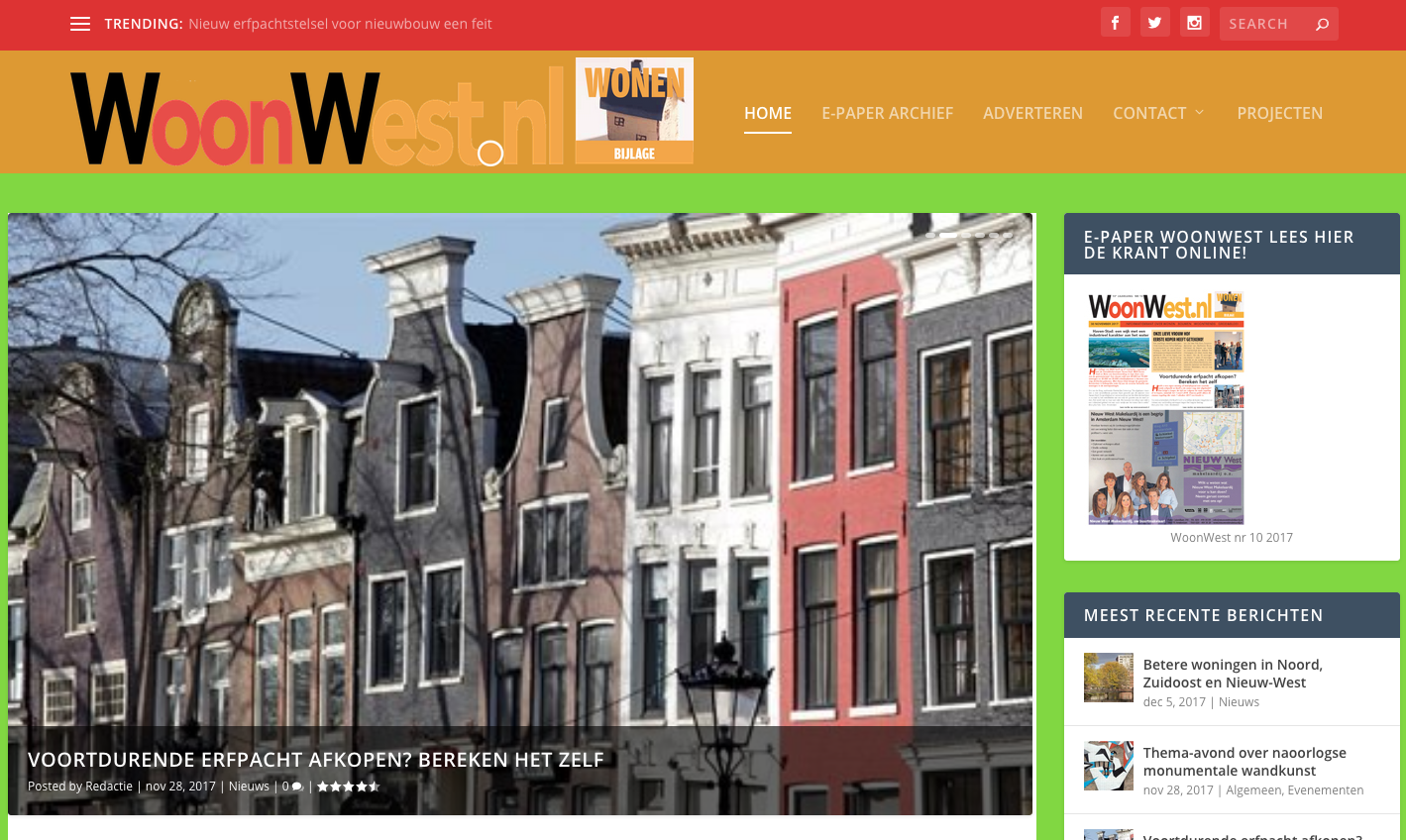Open the Wonen Bijlage banner image
Viewport: 1406px width, 840px height.
634,110
